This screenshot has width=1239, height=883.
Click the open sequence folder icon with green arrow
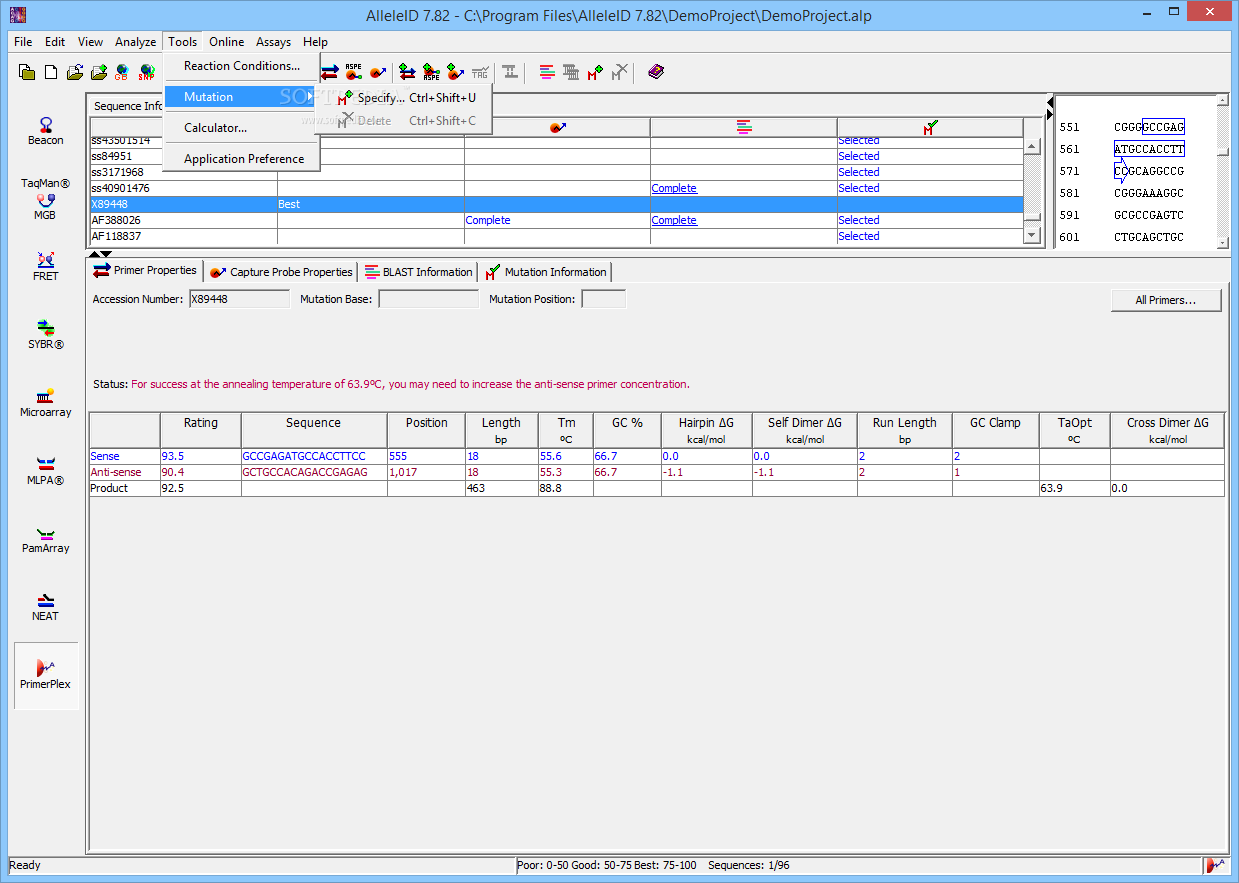click(99, 72)
